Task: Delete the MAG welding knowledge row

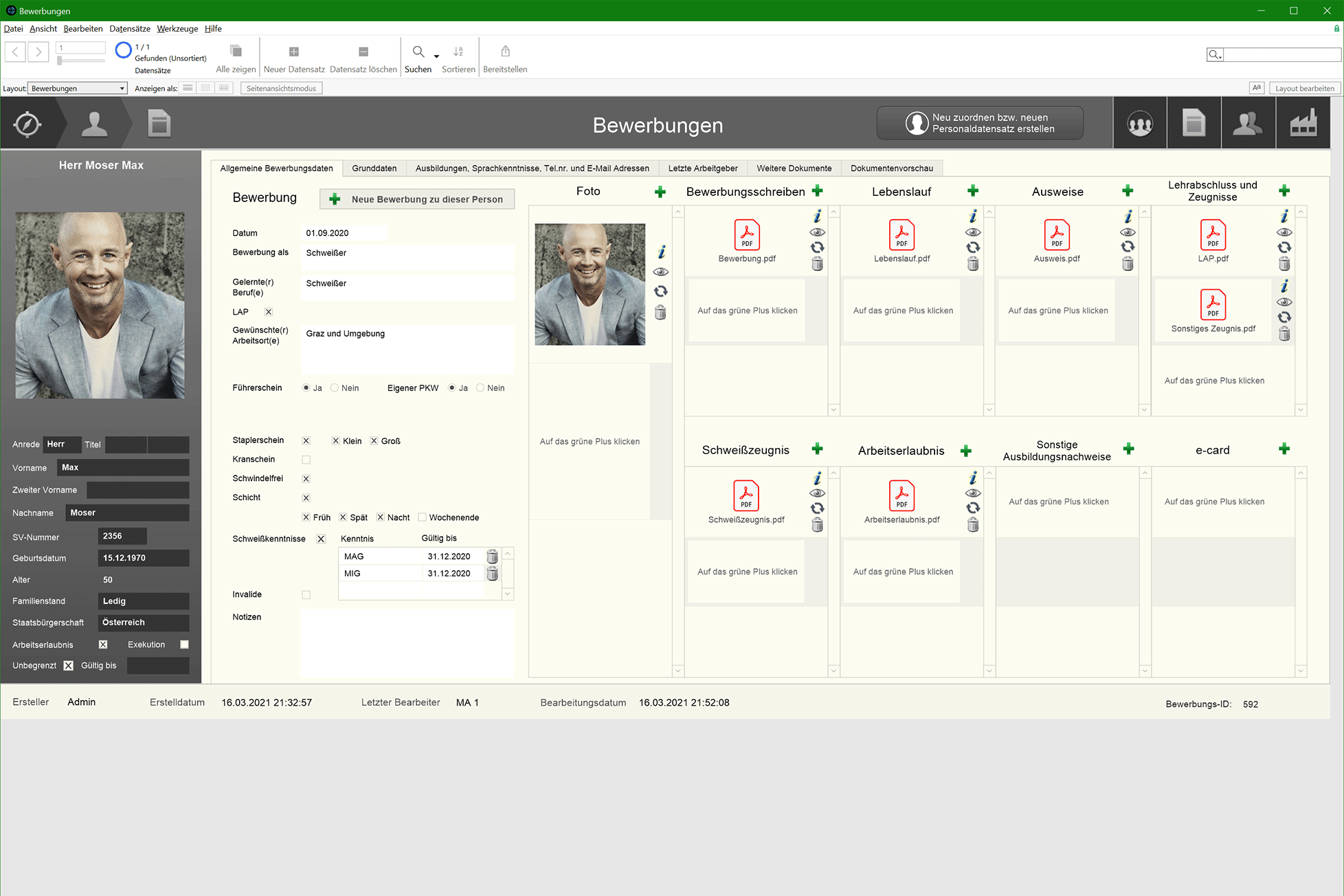Action: (493, 557)
